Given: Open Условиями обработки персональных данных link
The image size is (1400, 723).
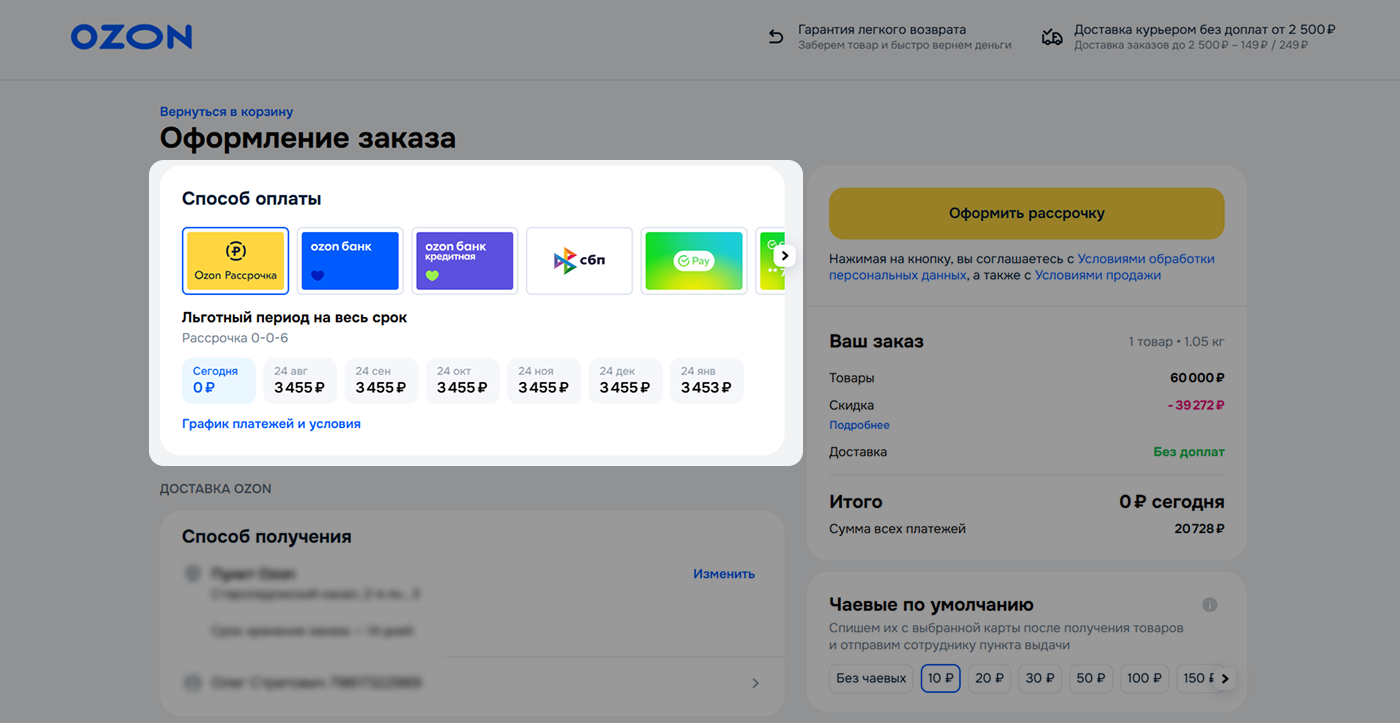Looking at the screenshot, I should coord(1022,267).
